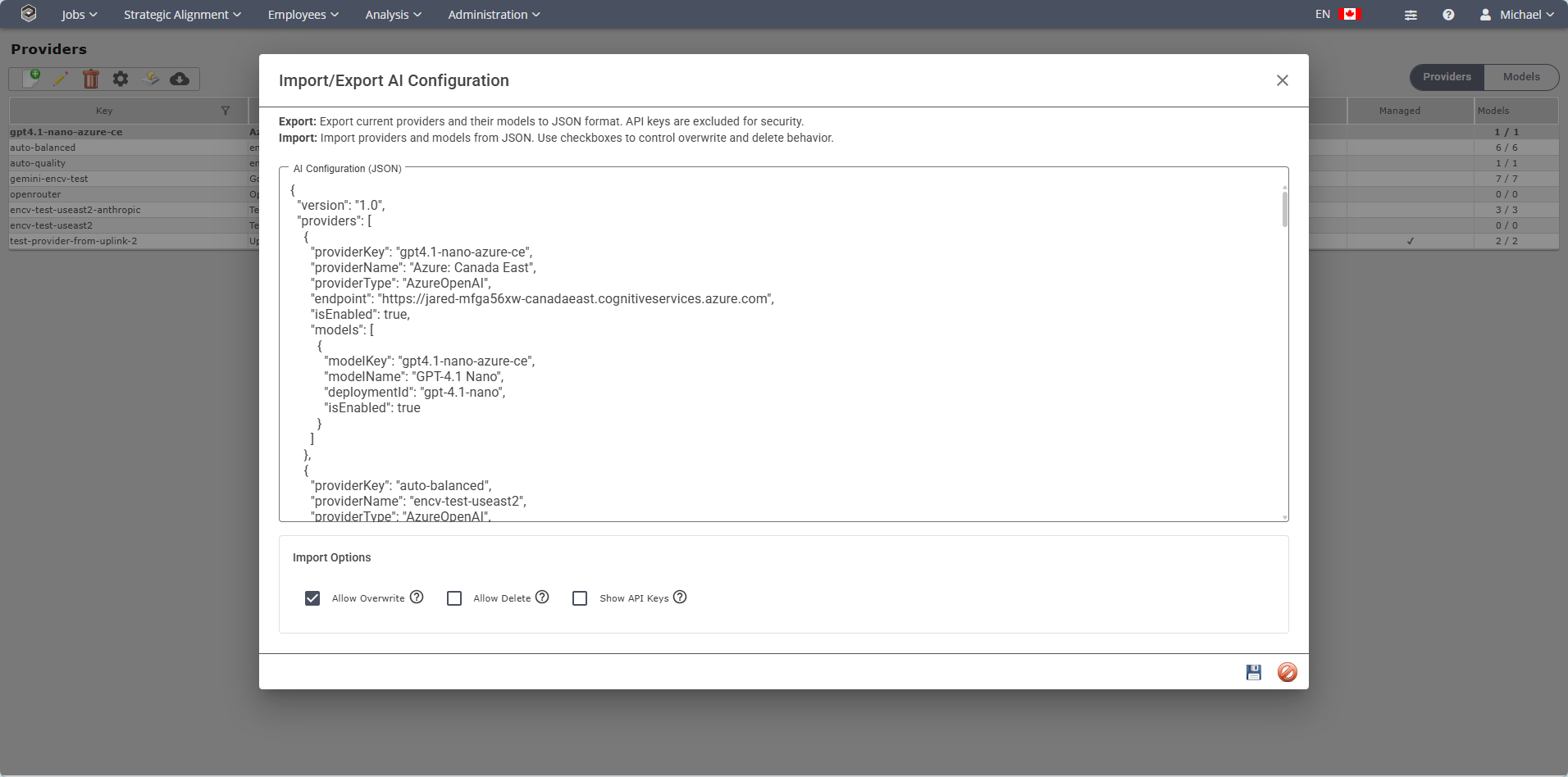The height and width of the screenshot is (777, 1568).
Task: Enable the Show API Keys checkbox
Action: pos(580,598)
